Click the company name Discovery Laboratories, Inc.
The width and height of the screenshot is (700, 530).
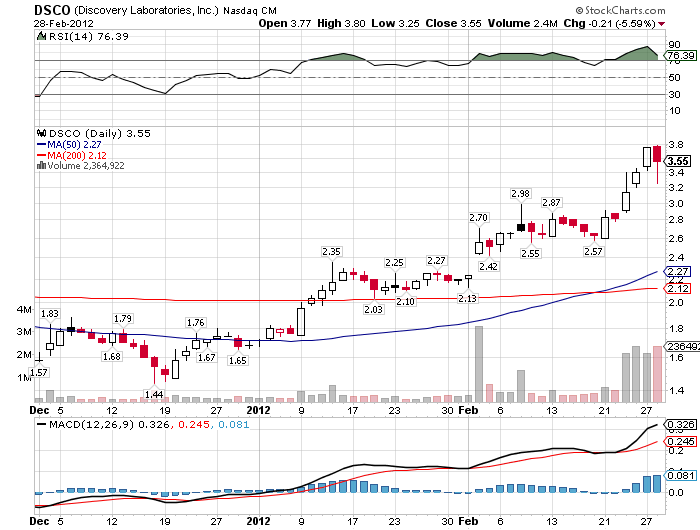coord(146,10)
